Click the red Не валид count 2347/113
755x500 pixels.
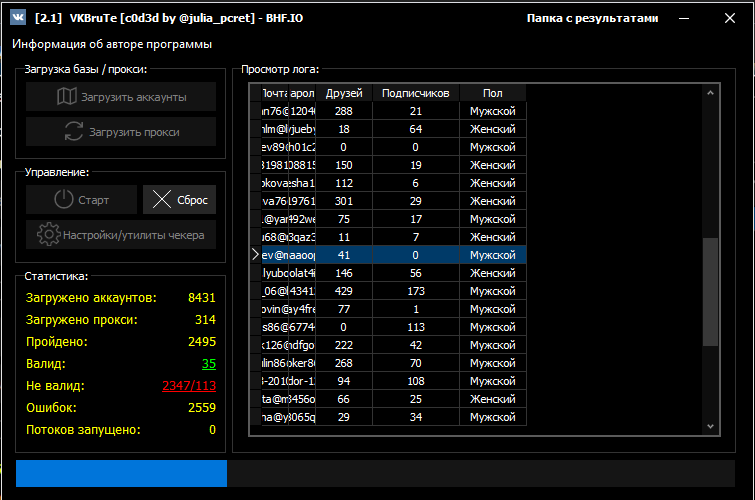pyautogui.click(x=189, y=386)
